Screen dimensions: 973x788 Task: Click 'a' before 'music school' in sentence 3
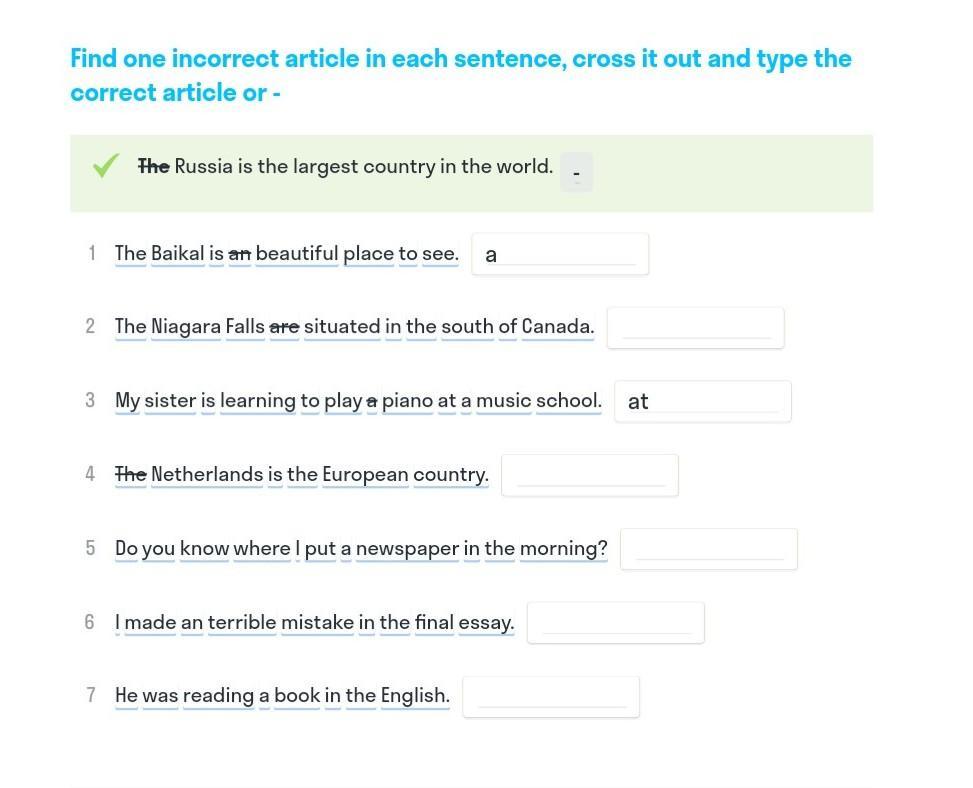click(x=466, y=400)
